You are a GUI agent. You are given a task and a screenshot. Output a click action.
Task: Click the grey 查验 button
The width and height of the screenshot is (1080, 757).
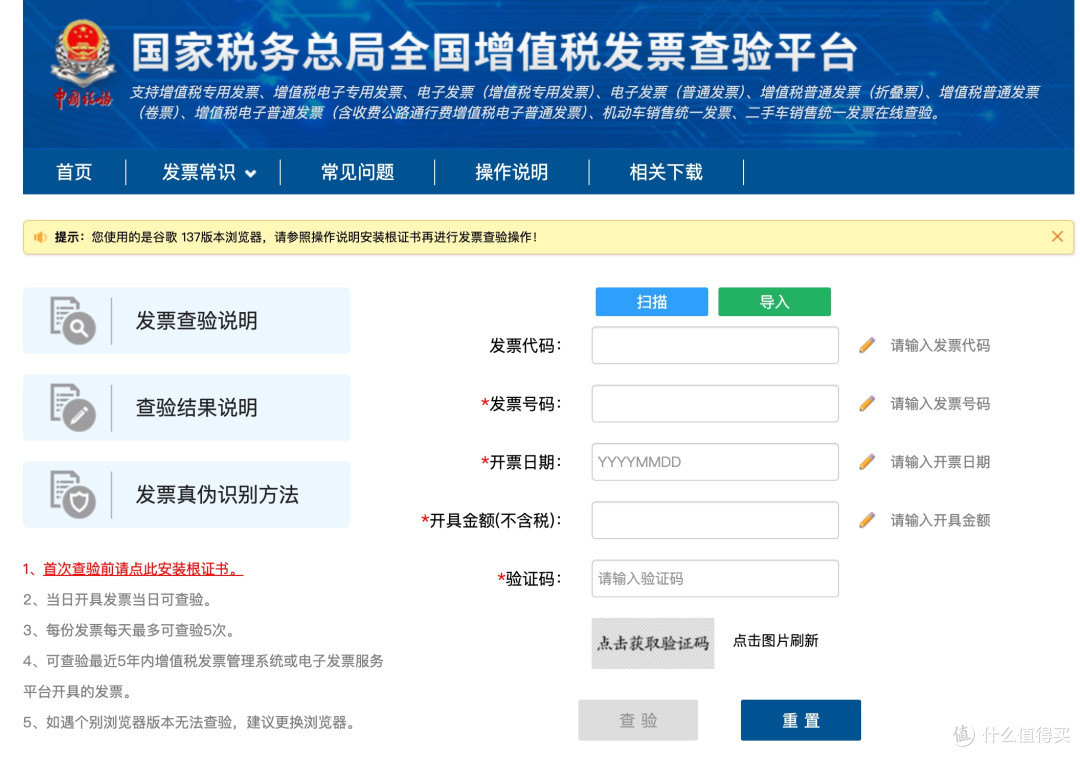tap(638, 720)
